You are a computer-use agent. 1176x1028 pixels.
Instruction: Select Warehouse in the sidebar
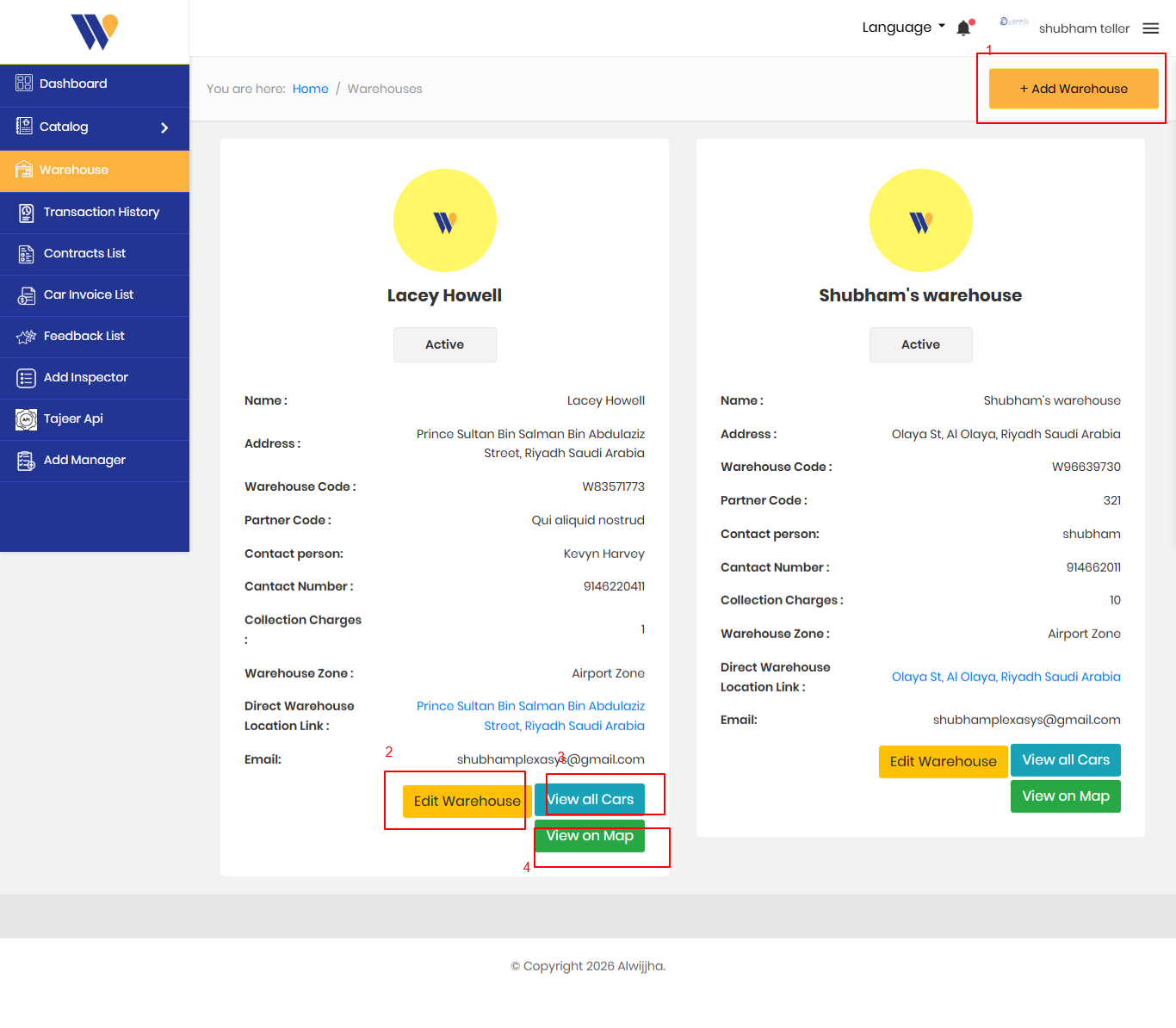tap(74, 170)
